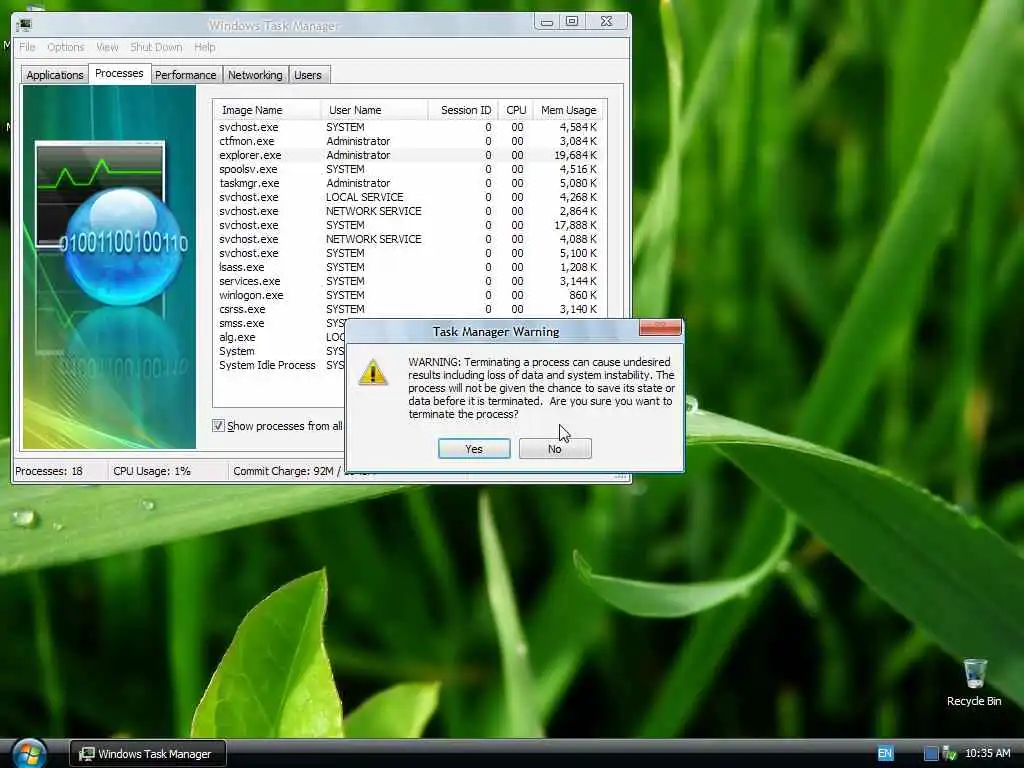The image size is (1024, 768).
Task: Select the System Idle Process row
Action: (x=279, y=365)
